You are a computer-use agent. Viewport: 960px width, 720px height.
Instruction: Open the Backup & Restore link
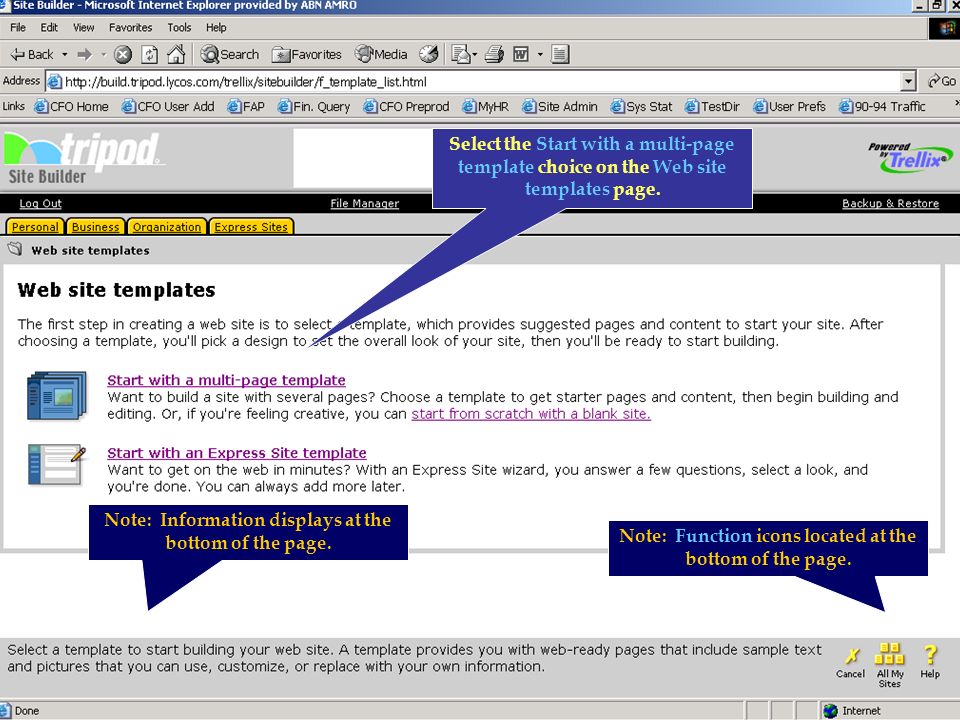[890, 203]
